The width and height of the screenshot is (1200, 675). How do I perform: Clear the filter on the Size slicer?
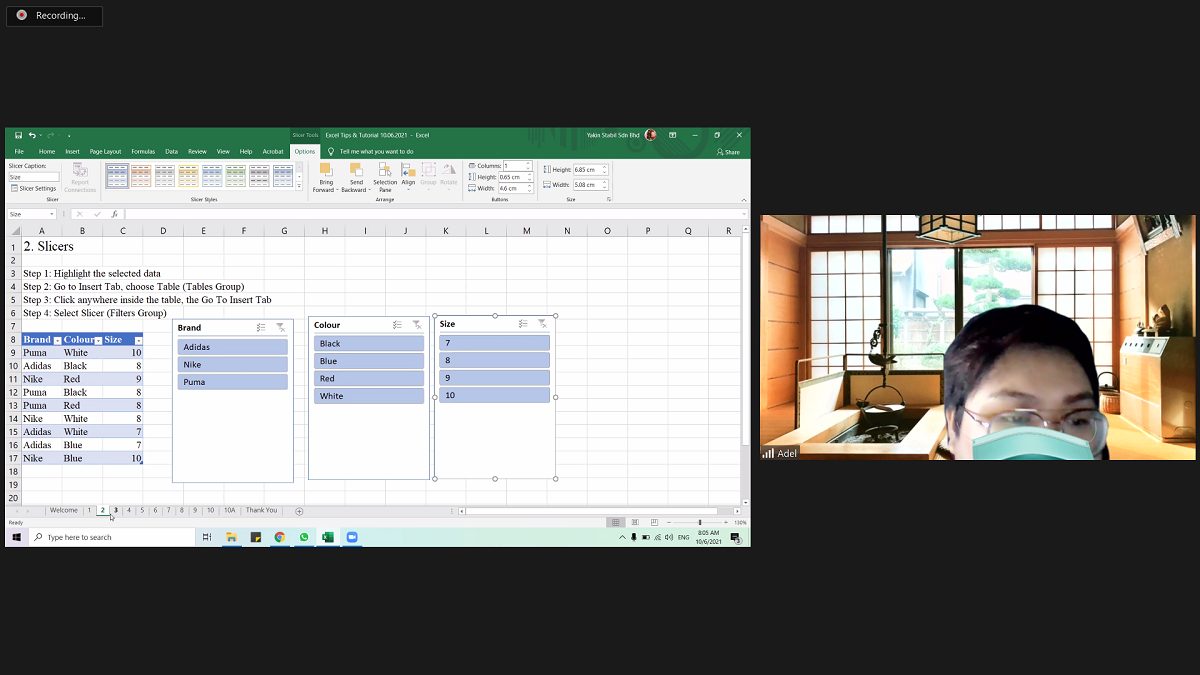click(542, 324)
